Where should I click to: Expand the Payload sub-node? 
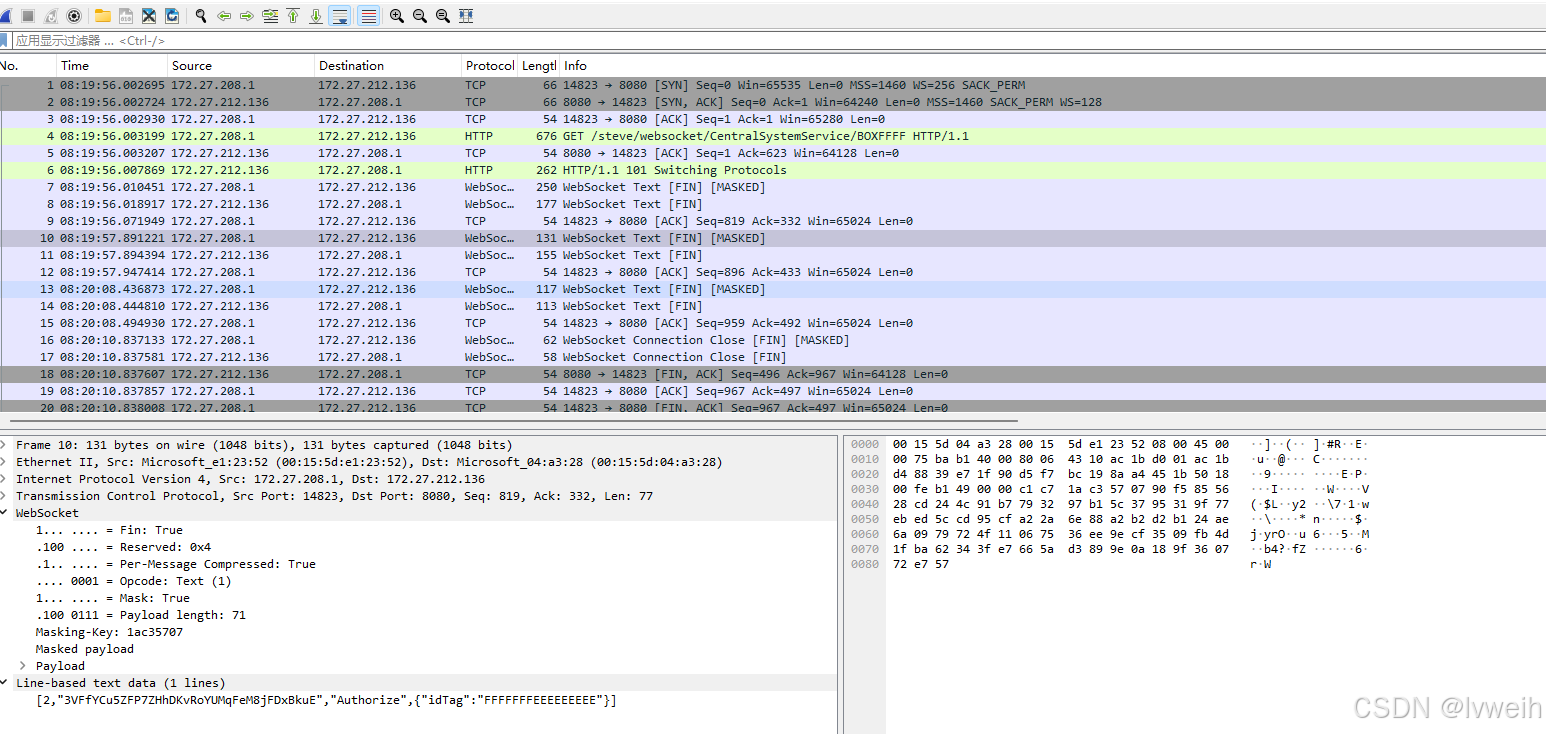24,666
